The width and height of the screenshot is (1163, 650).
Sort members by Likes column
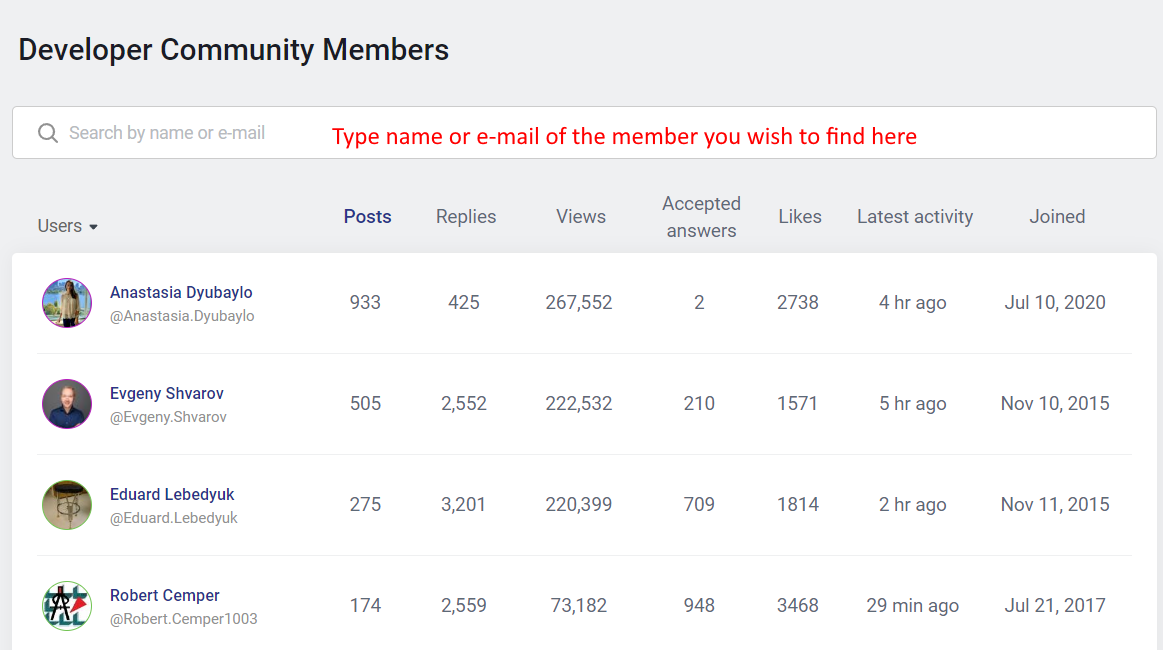click(x=800, y=217)
